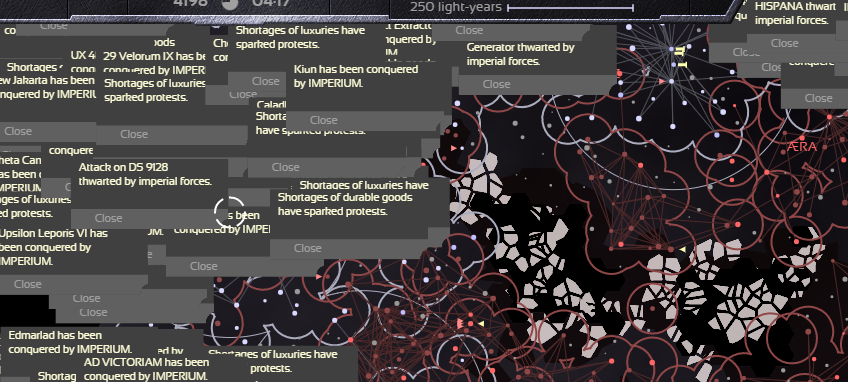Select yellow triangle next to red crown fleet

click(480, 324)
